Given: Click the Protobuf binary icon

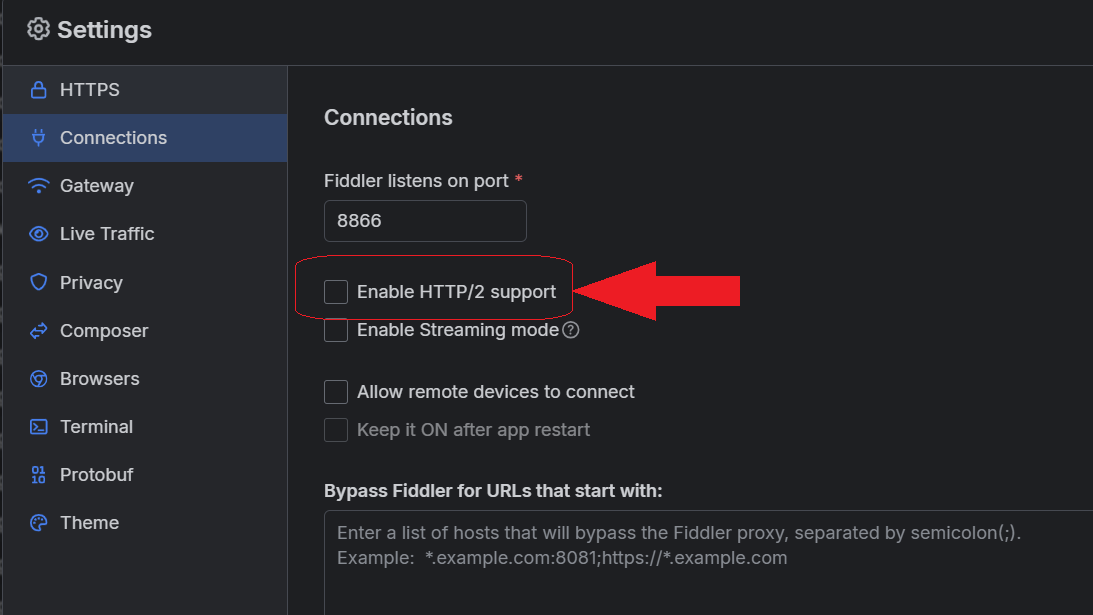Looking at the screenshot, I should coord(39,475).
